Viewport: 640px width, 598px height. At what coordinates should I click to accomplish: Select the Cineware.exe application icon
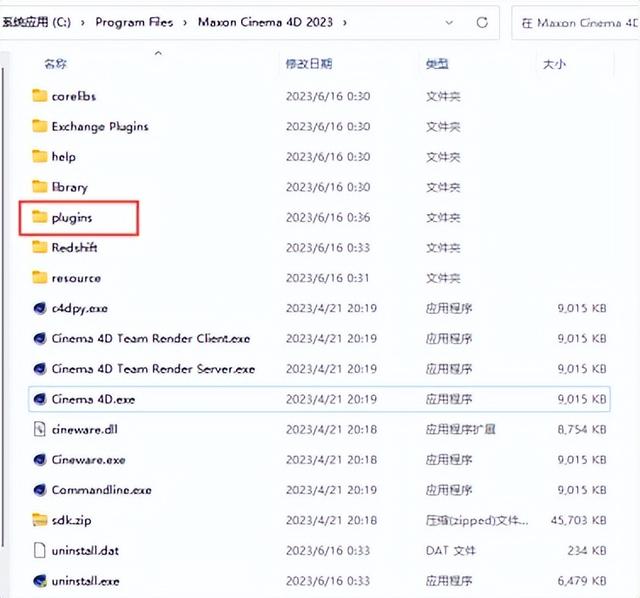(x=40, y=459)
